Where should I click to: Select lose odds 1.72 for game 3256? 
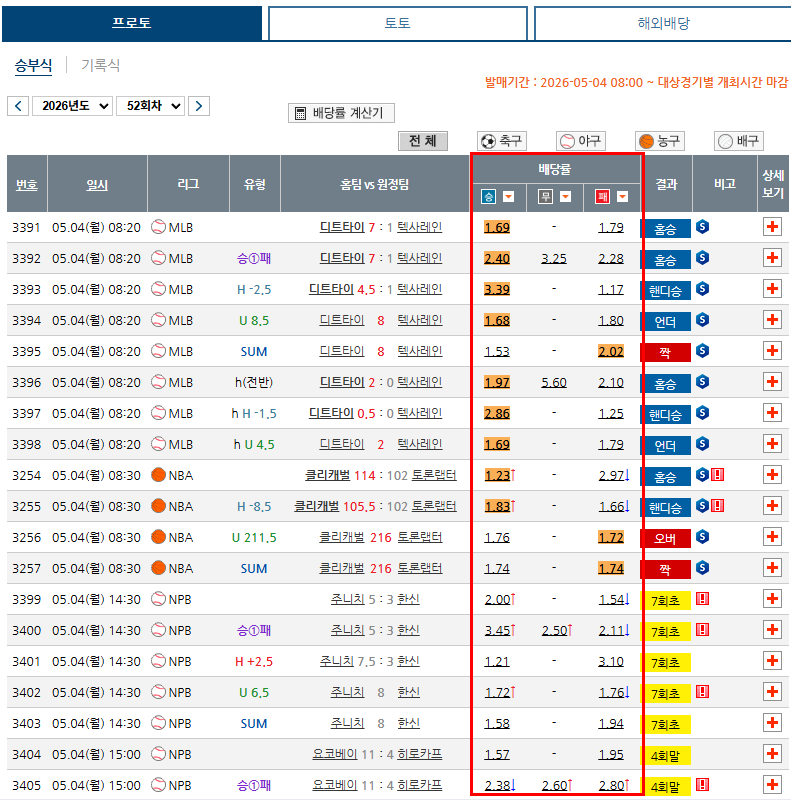pyautogui.click(x=611, y=537)
